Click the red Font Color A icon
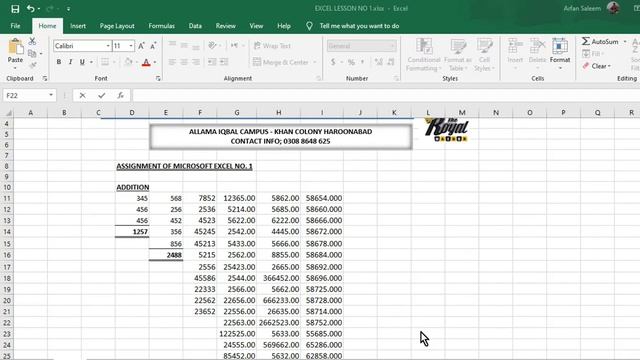 146,62
